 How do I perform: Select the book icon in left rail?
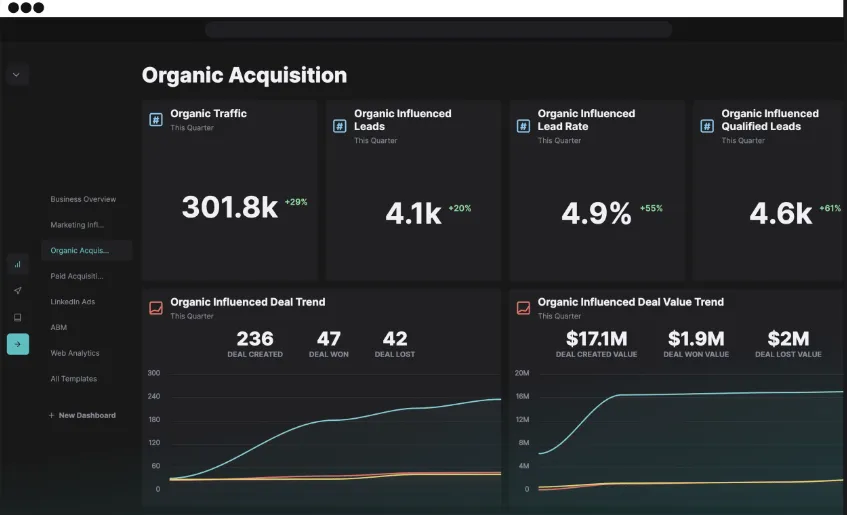[x=17, y=317]
